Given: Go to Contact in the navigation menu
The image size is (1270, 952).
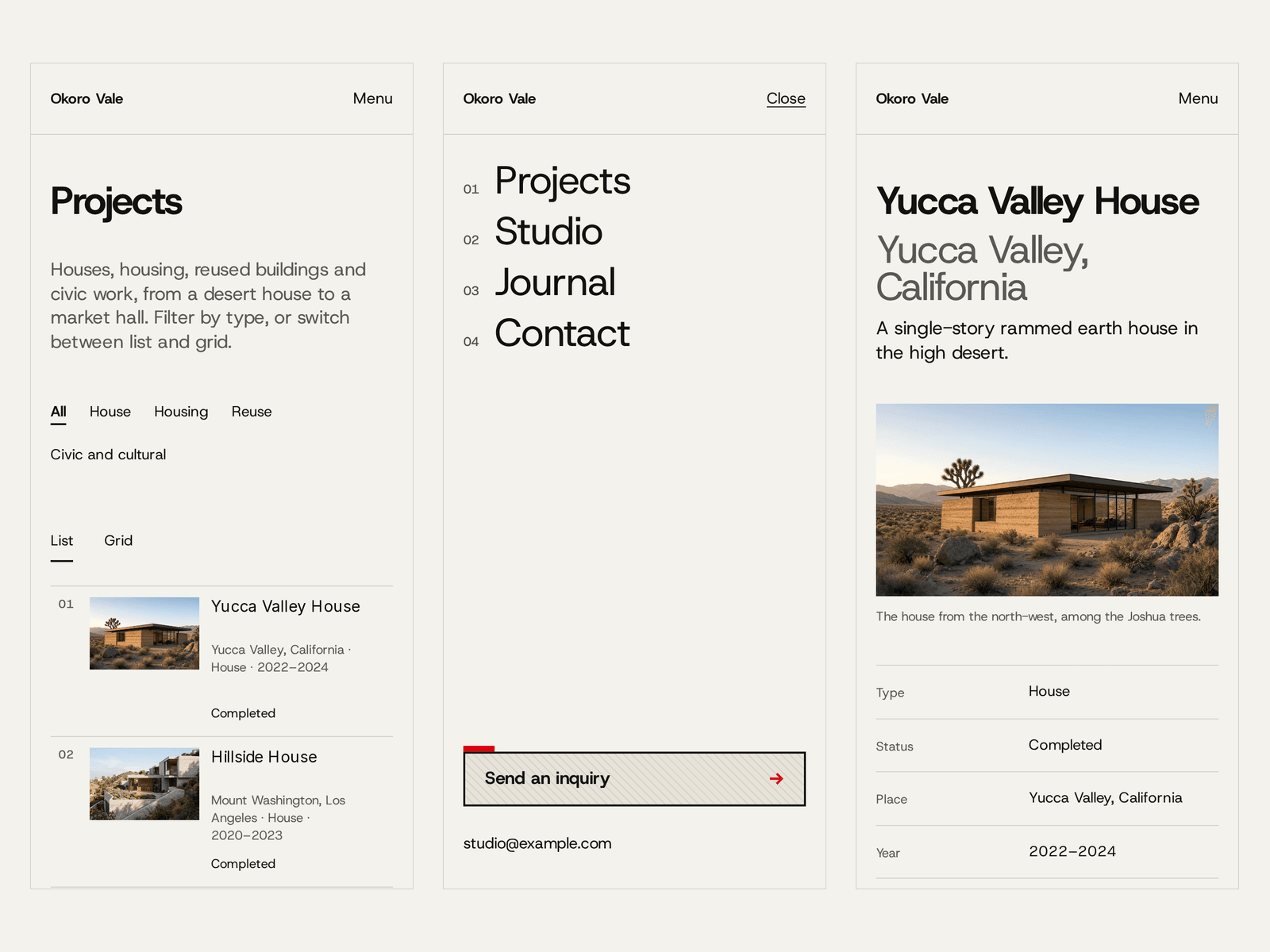Looking at the screenshot, I should [562, 333].
